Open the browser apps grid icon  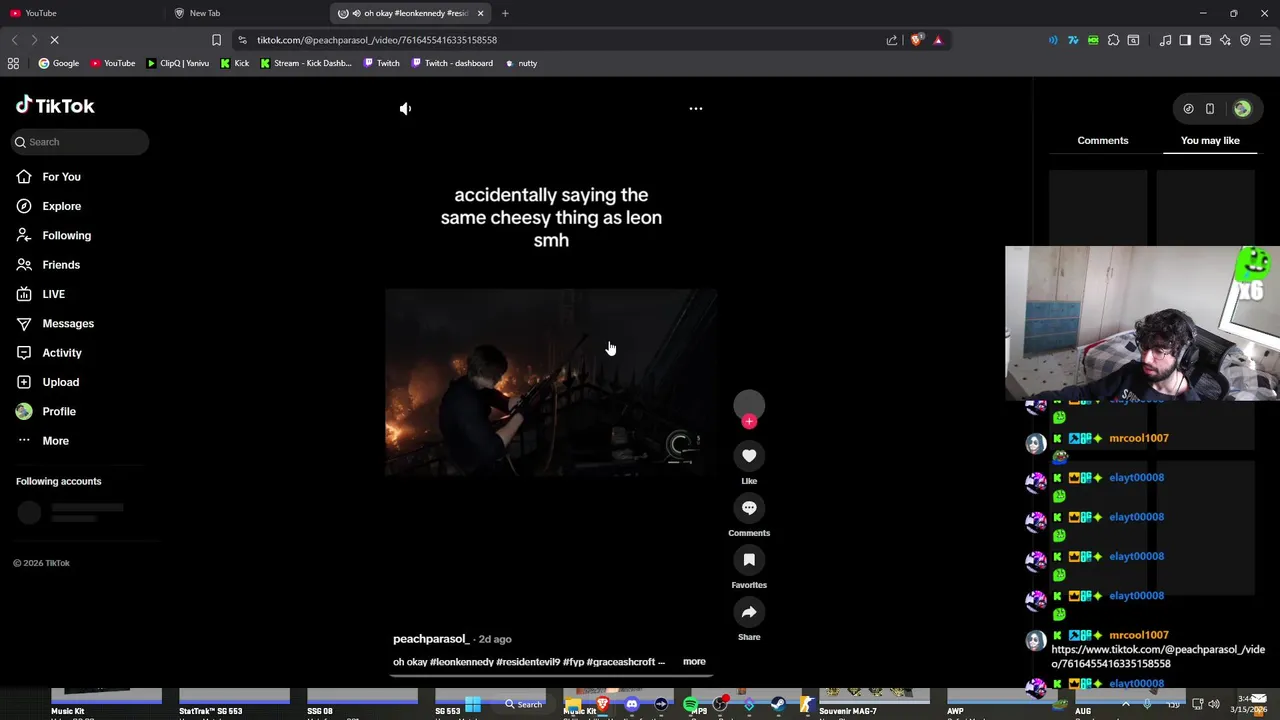click(13, 63)
